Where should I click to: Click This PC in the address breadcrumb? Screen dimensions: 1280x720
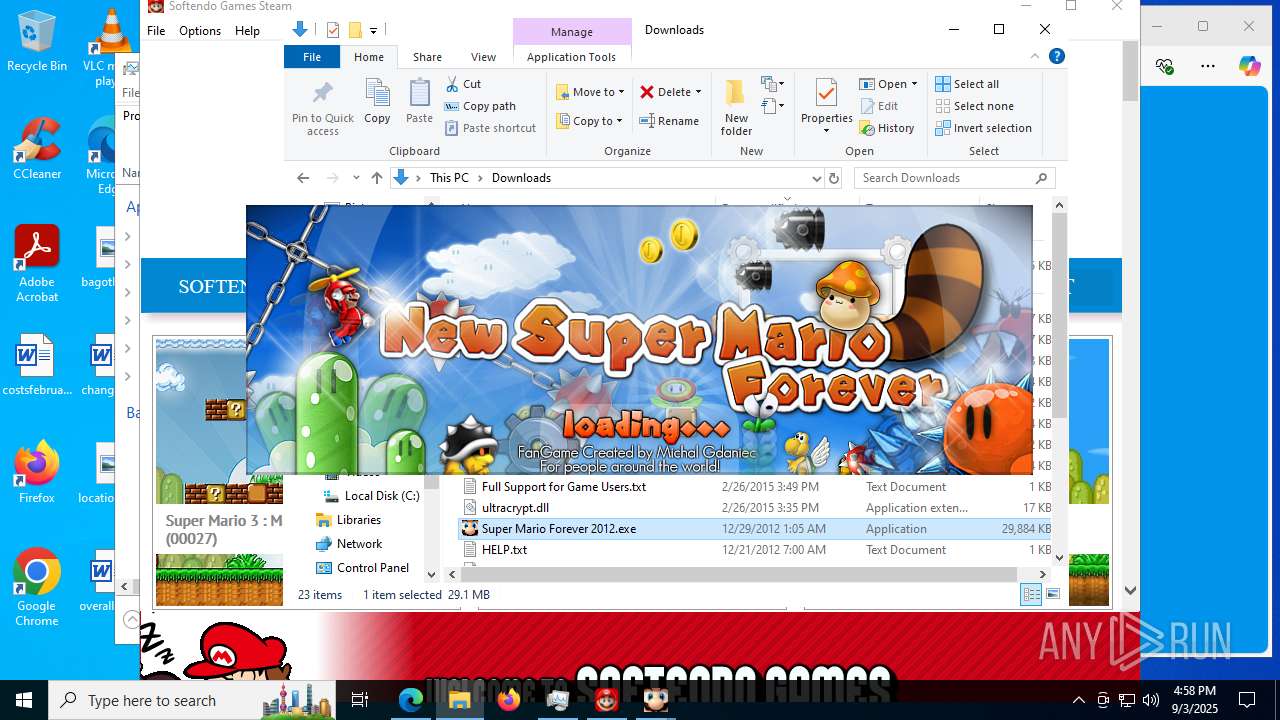point(449,178)
